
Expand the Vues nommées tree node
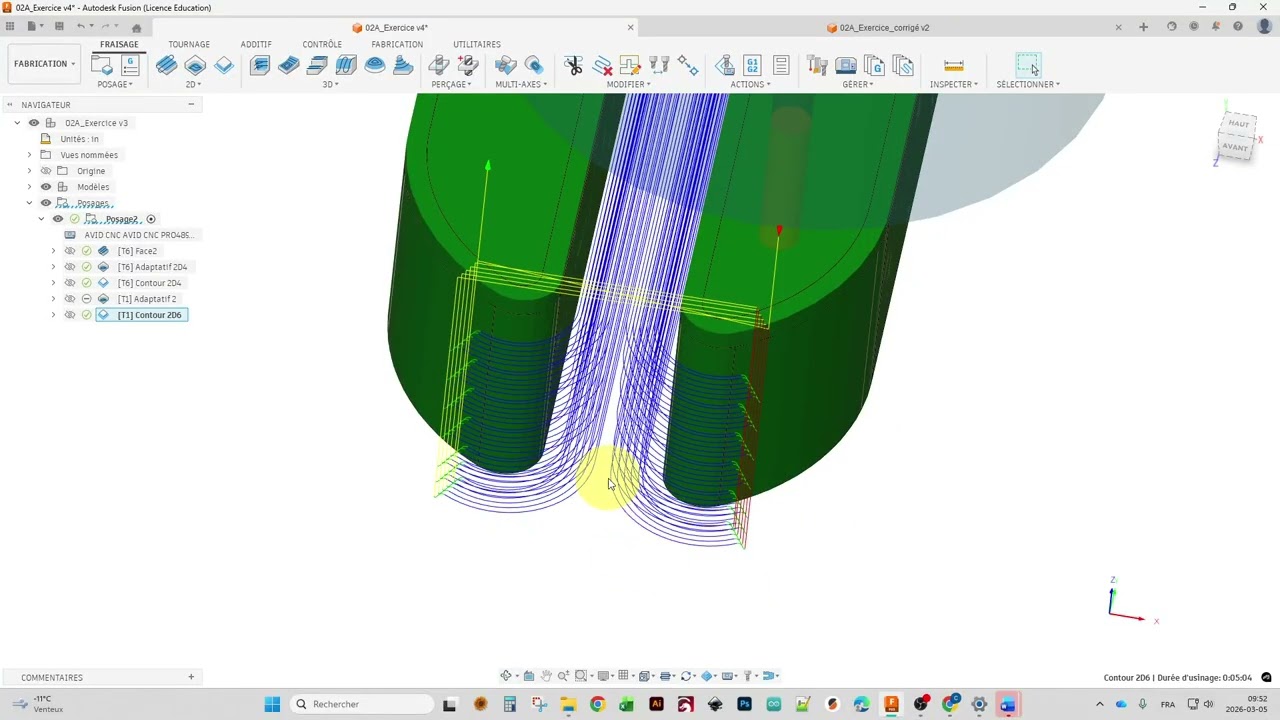29,155
